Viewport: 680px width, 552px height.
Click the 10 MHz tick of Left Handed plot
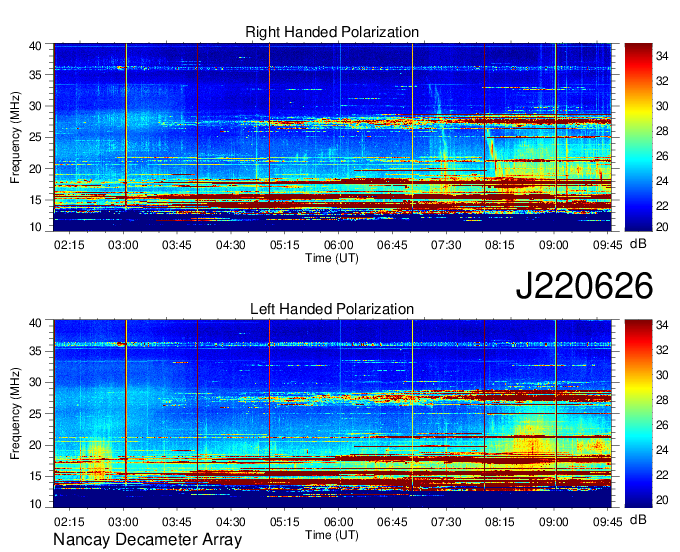(36, 504)
